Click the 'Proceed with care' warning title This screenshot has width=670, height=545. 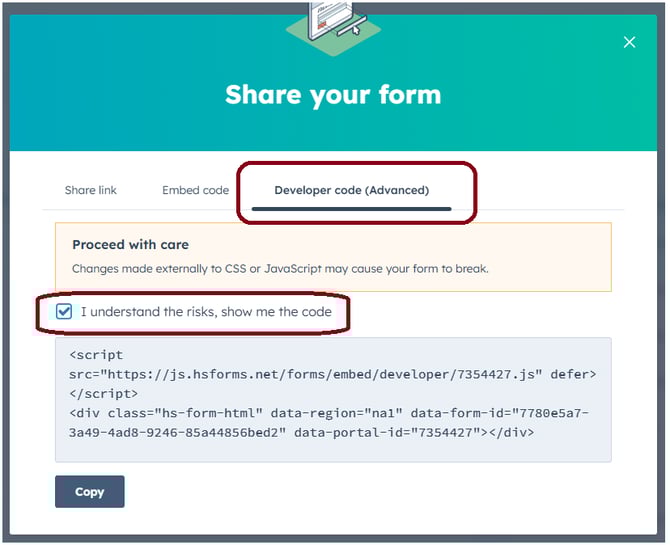130,244
